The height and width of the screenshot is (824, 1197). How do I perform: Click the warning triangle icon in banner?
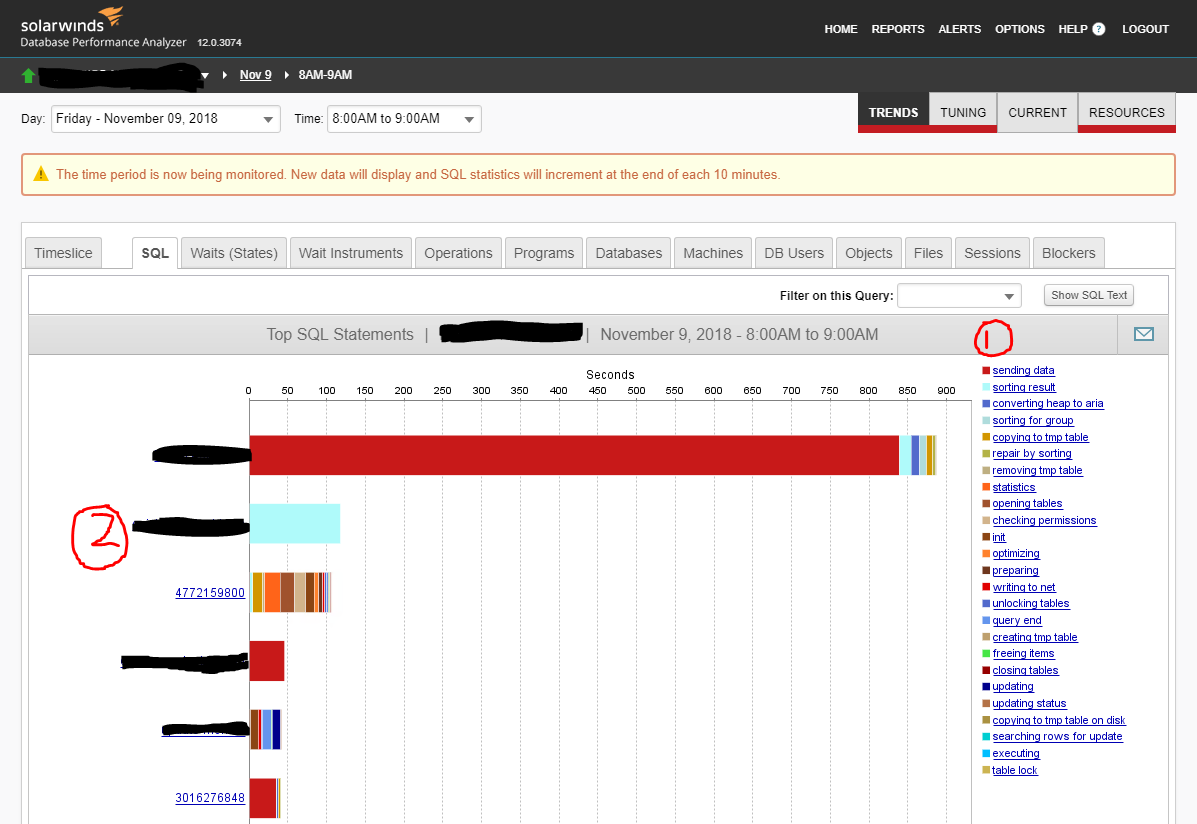pyautogui.click(x=40, y=174)
